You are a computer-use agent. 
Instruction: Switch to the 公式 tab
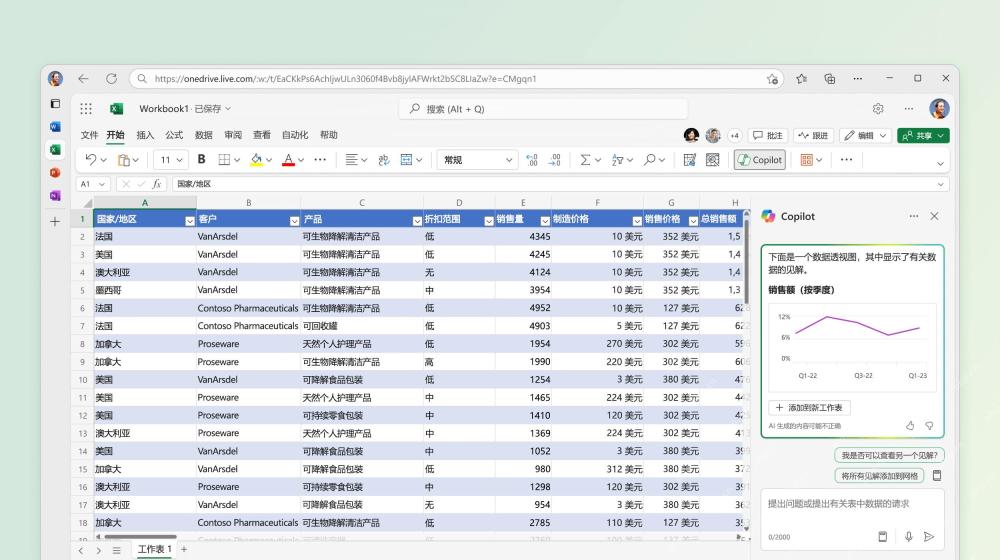[173, 135]
